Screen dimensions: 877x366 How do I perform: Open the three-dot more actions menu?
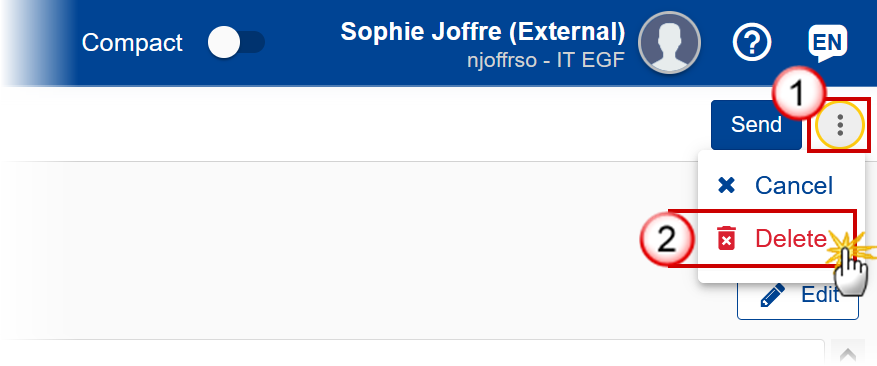(840, 125)
